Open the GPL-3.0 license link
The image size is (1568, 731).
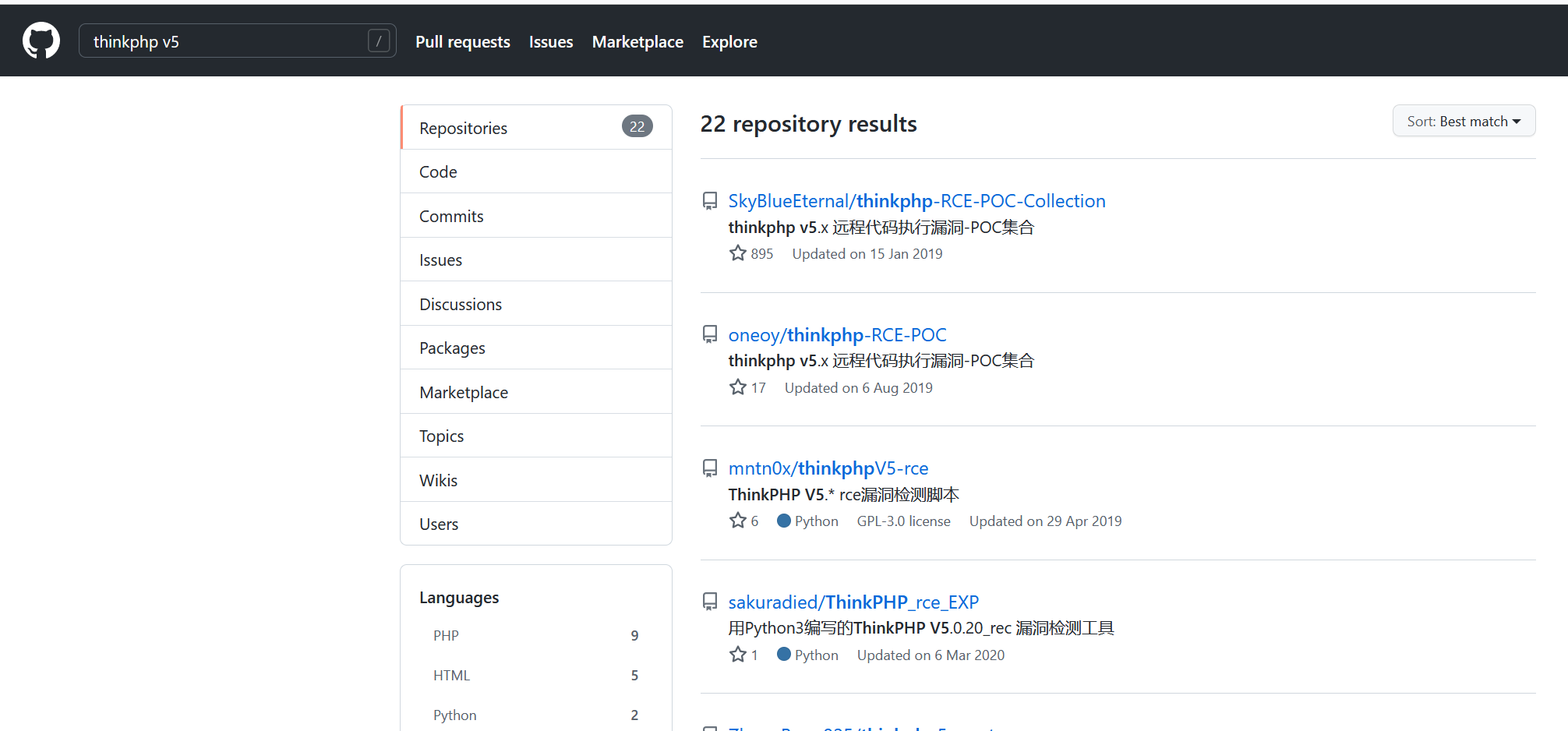(x=903, y=521)
